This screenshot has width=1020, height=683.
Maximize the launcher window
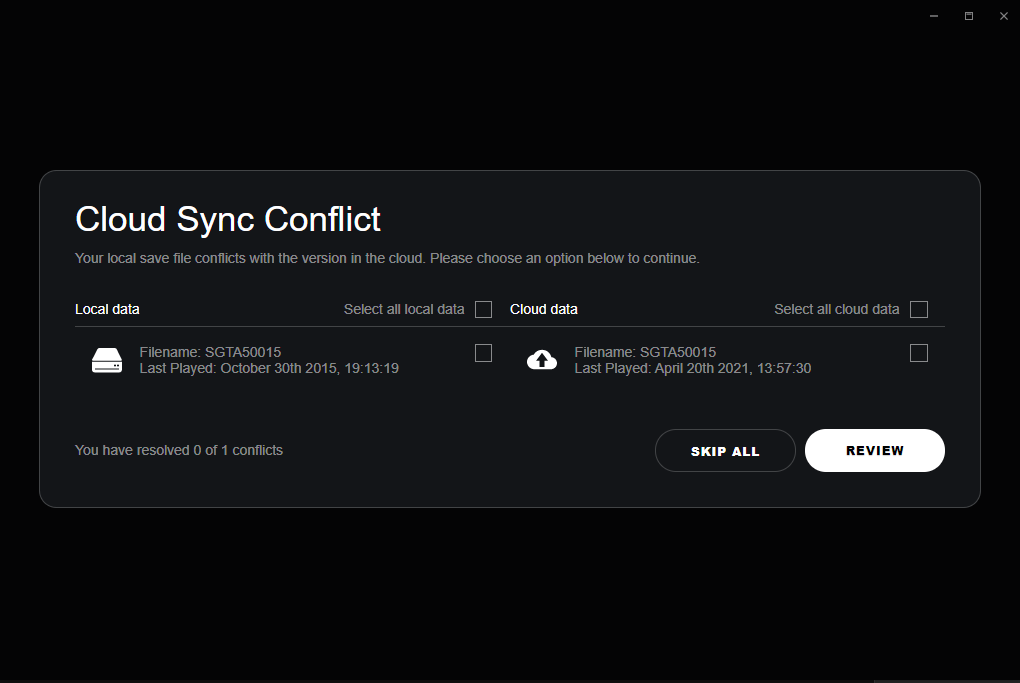969,16
